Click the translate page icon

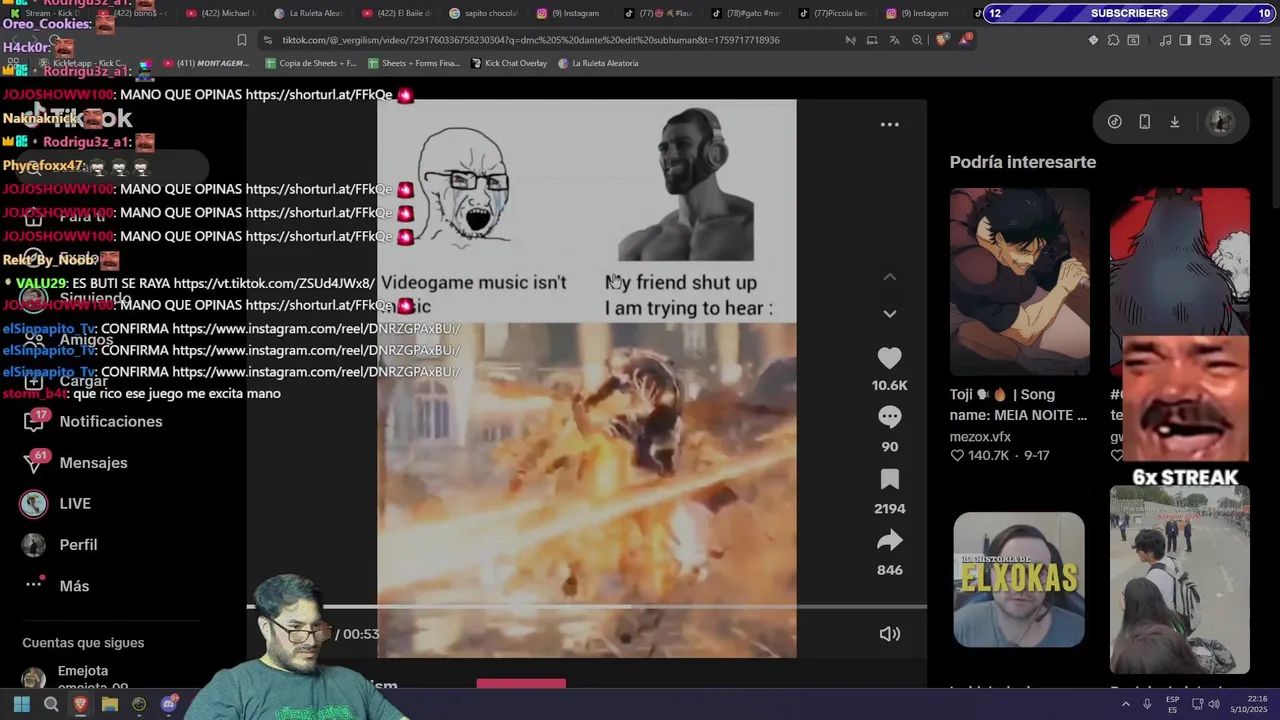[x=894, y=40]
